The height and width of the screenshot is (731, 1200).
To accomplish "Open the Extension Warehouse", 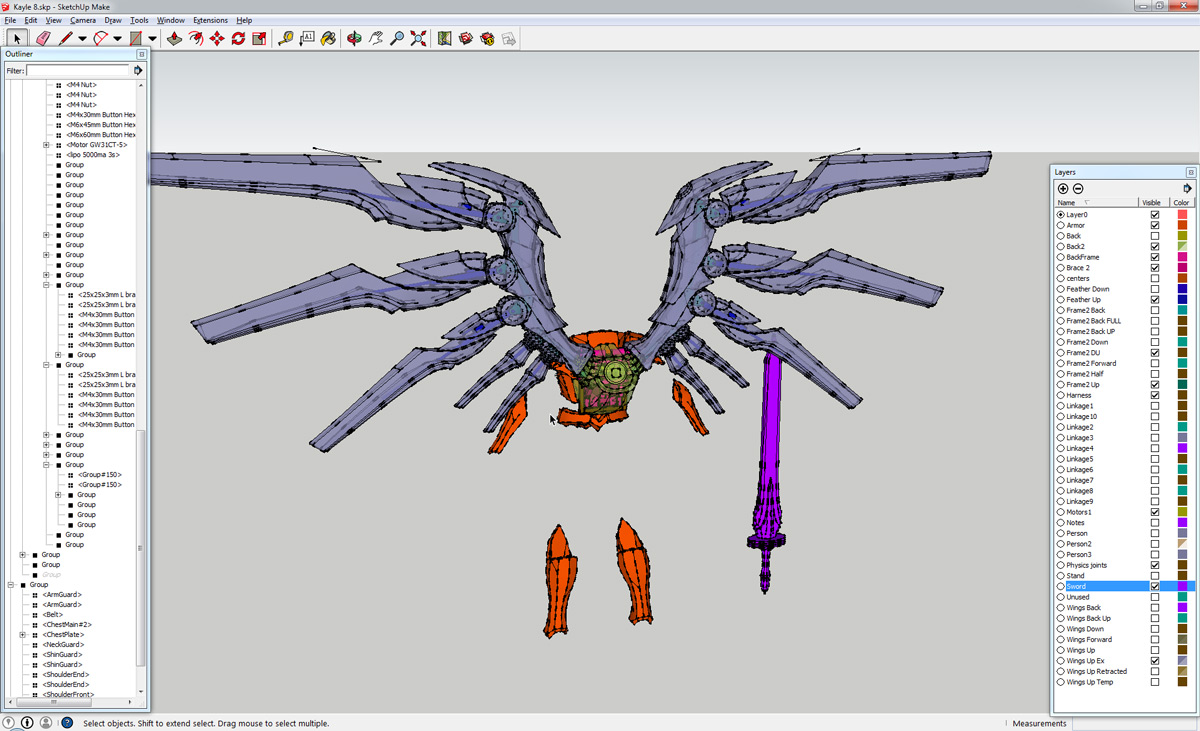I will click(487, 39).
